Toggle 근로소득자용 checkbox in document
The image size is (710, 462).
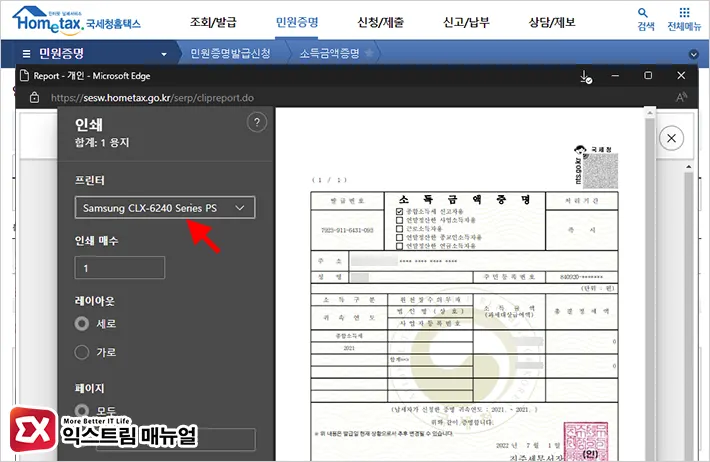coord(399,229)
